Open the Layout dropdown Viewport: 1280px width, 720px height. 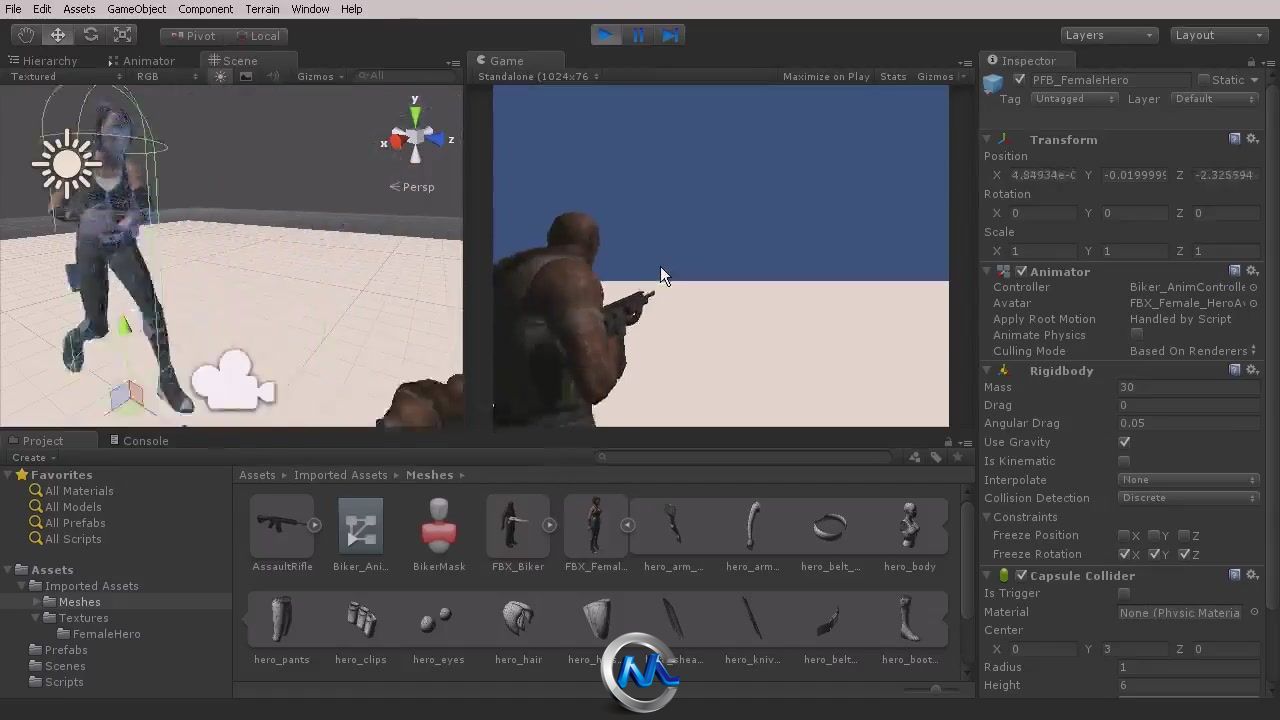(x=1218, y=35)
